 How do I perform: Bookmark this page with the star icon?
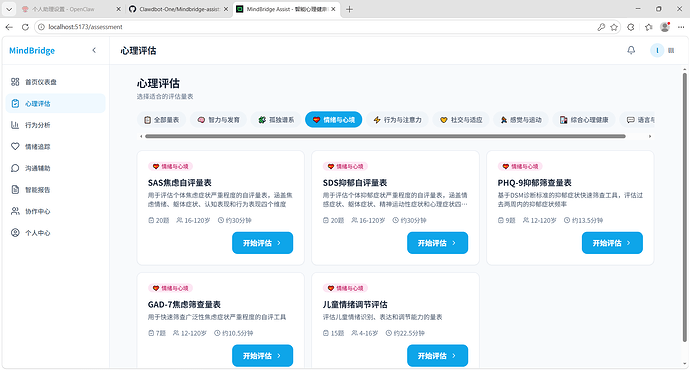click(614, 27)
